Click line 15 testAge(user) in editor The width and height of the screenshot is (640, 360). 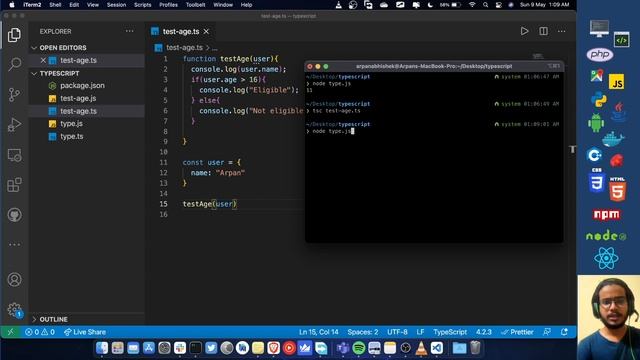[x=209, y=204]
